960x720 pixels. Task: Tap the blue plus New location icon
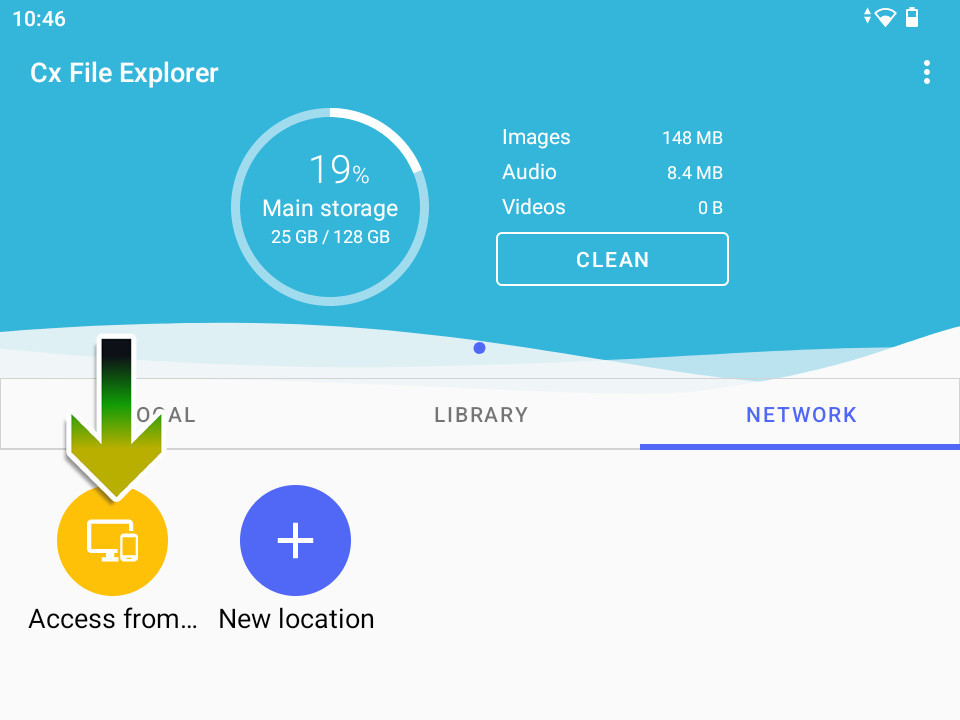pyautogui.click(x=295, y=540)
